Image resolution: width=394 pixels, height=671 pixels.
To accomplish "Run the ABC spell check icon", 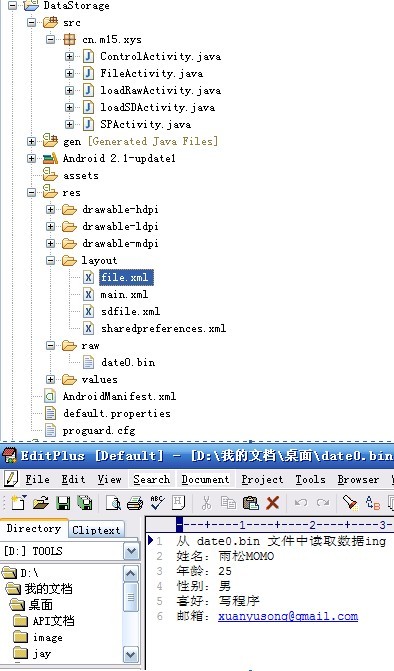I will 157,502.
